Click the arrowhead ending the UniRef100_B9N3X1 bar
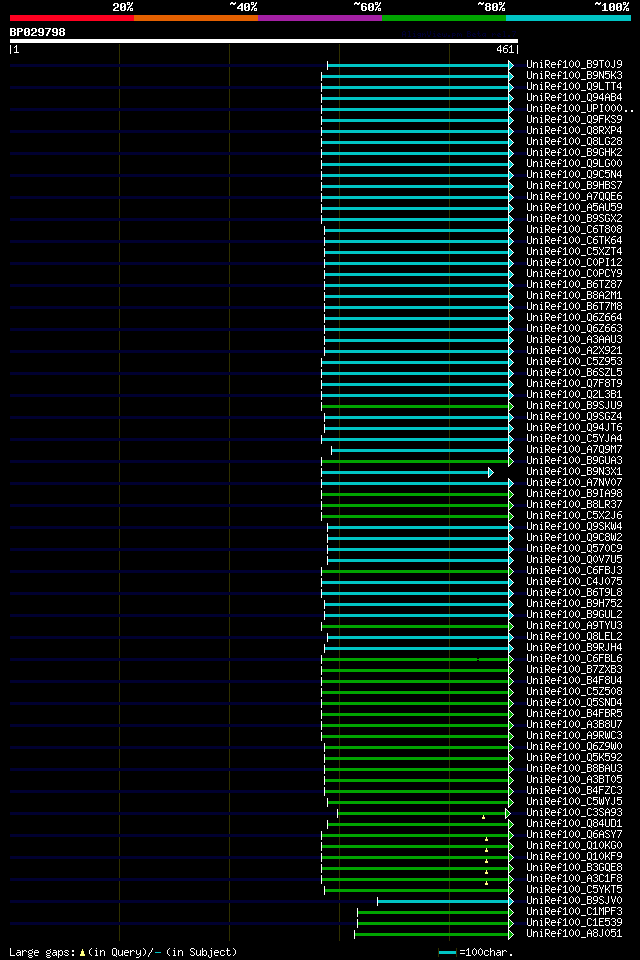 (491, 472)
